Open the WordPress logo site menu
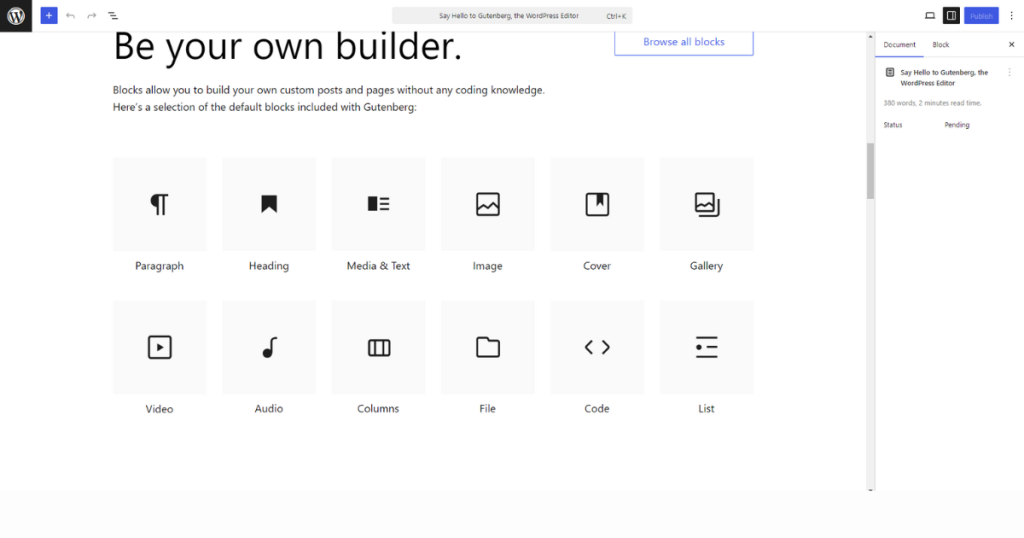The width and height of the screenshot is (1024, 538). 16,16
